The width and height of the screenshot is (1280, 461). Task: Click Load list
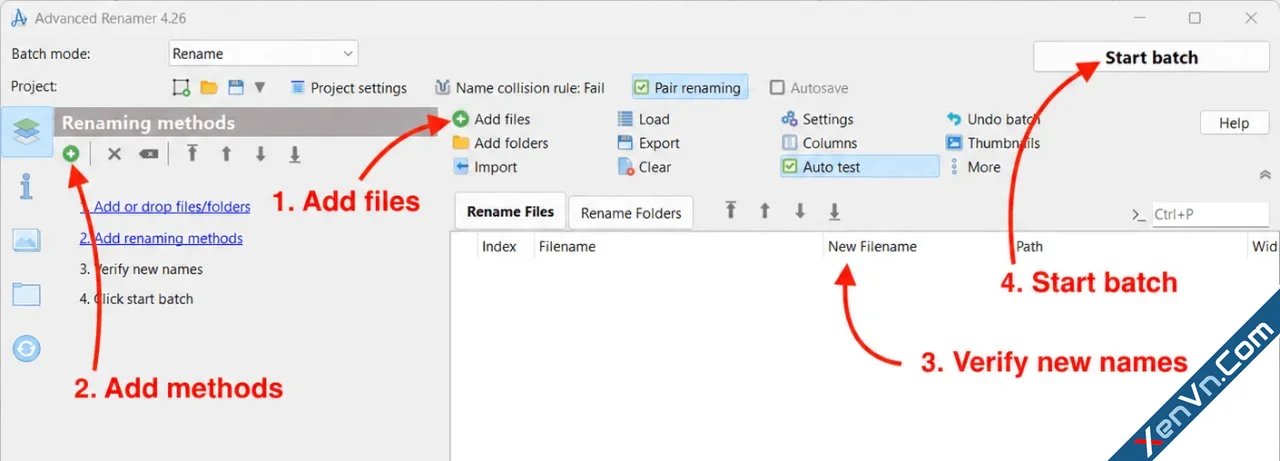(x=643, y=119)
